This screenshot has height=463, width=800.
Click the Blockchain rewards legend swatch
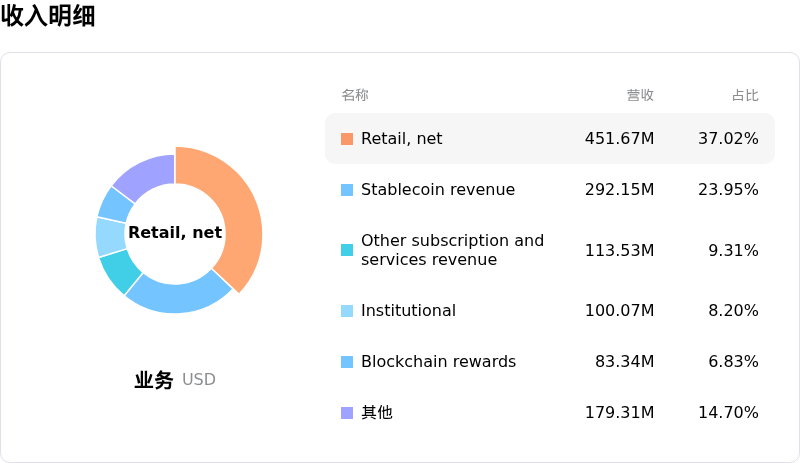tap(347, 362)
